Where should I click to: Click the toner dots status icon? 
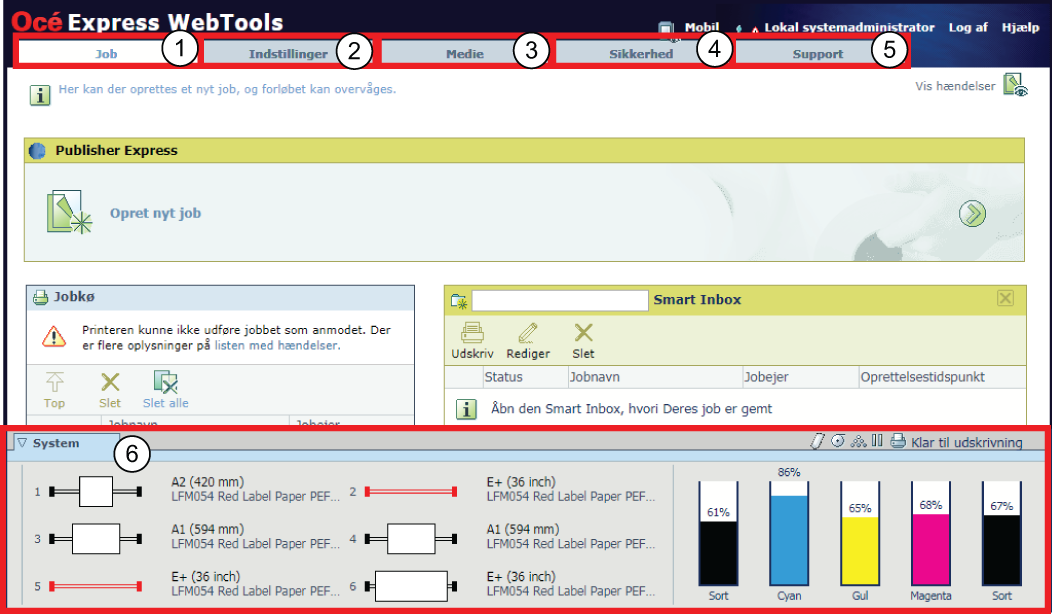tap(858, 441)
